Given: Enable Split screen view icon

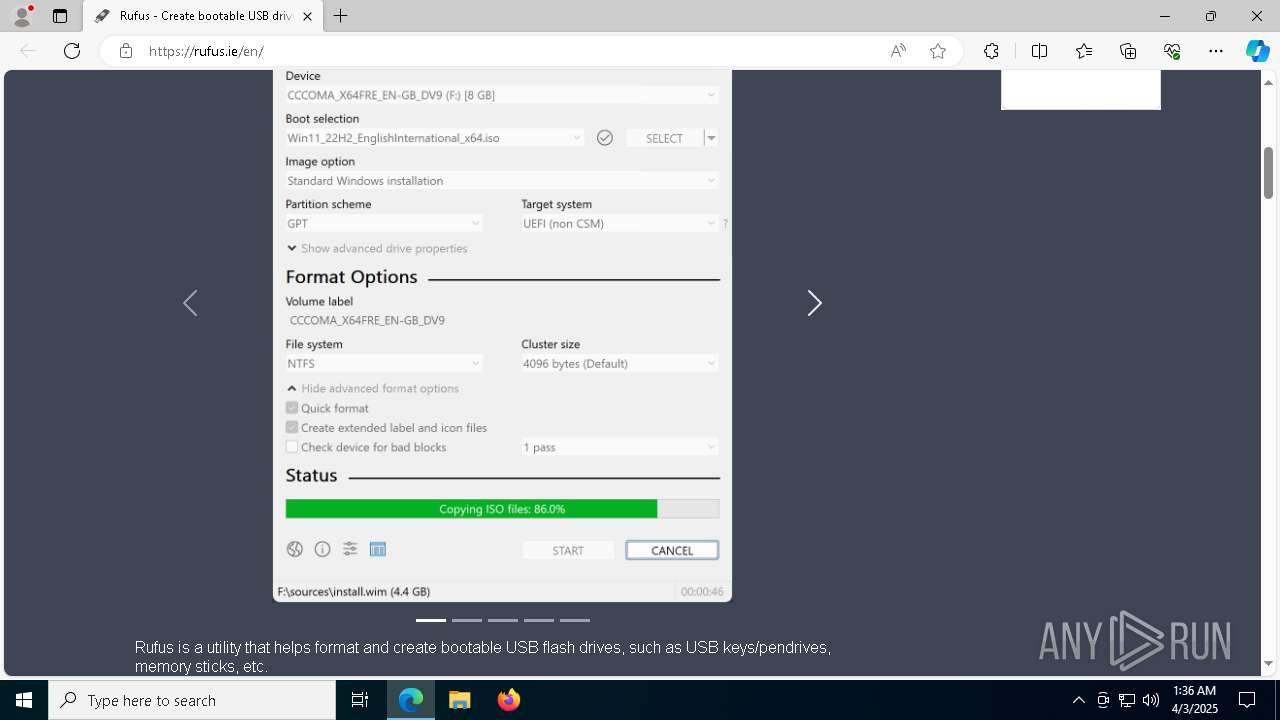Looking at the screenshot, I should point(1039,51).
